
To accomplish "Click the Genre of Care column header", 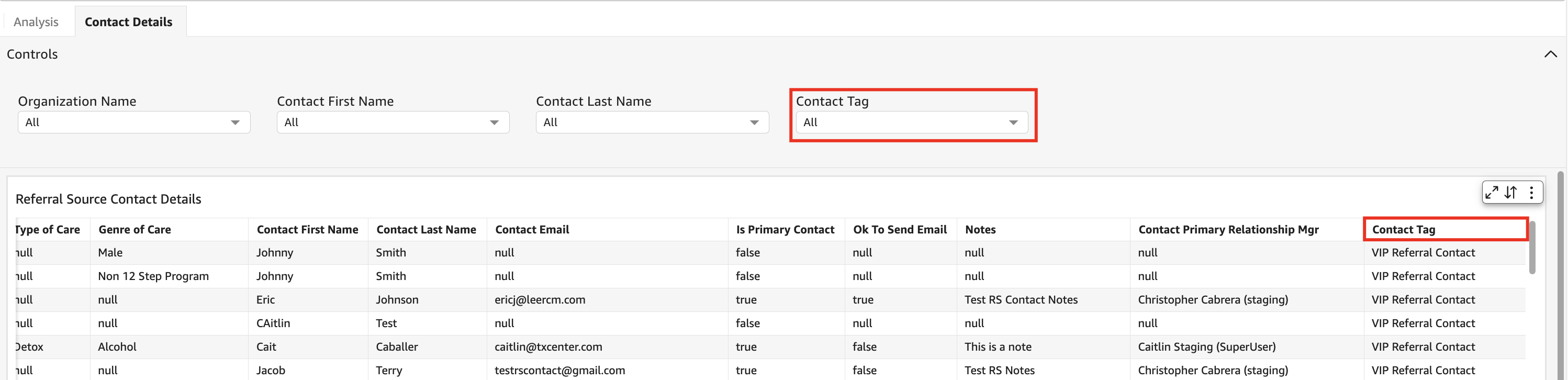I will coord(135,230).
